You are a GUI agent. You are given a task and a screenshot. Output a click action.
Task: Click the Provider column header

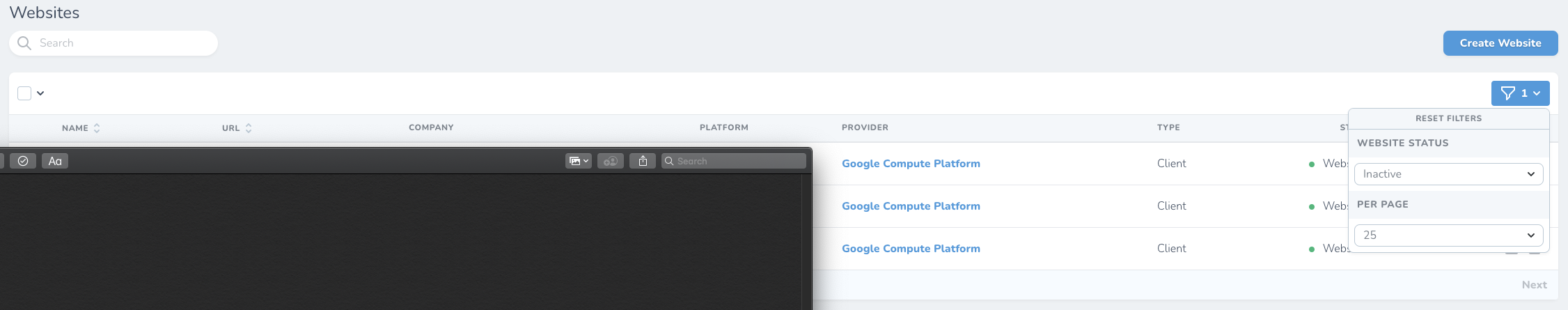point(865,127)
